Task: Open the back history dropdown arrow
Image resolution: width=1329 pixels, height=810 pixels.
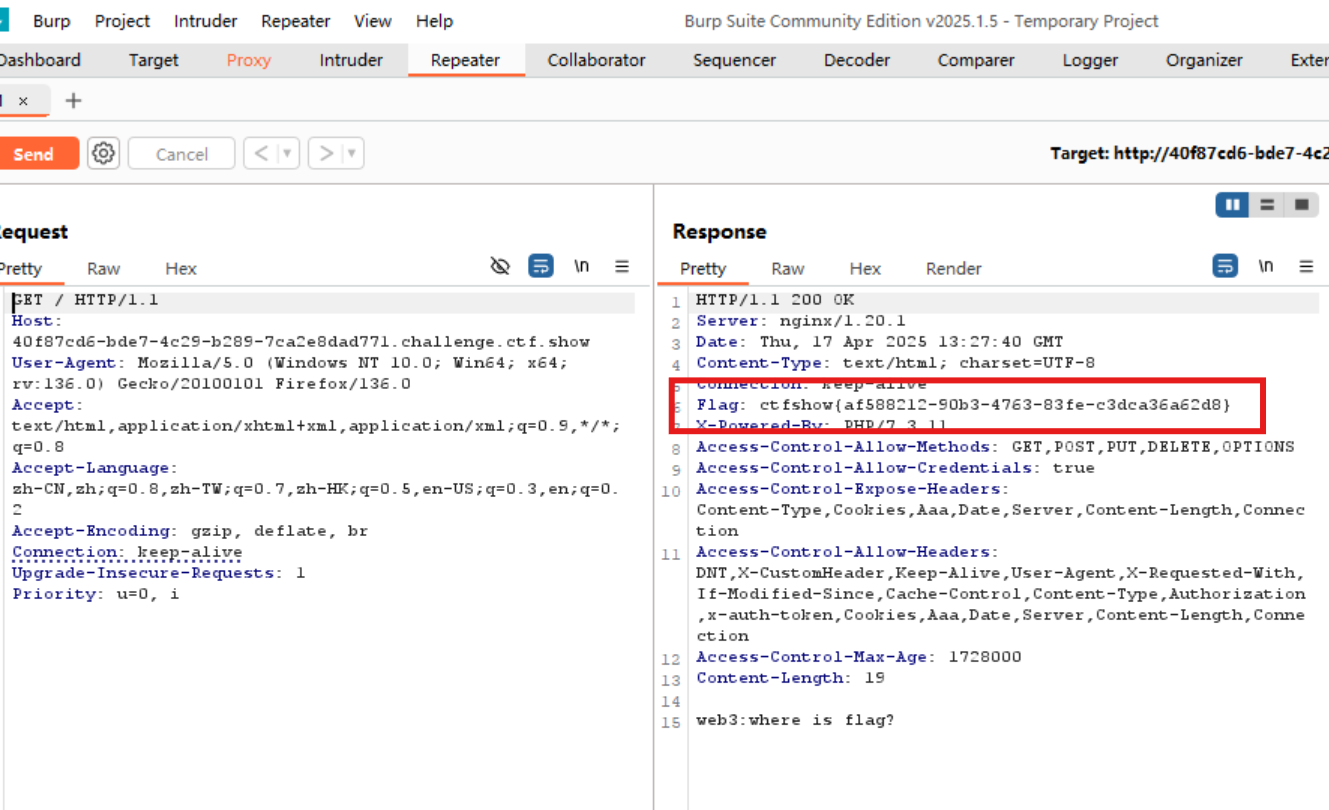Action: coord(288,154)
